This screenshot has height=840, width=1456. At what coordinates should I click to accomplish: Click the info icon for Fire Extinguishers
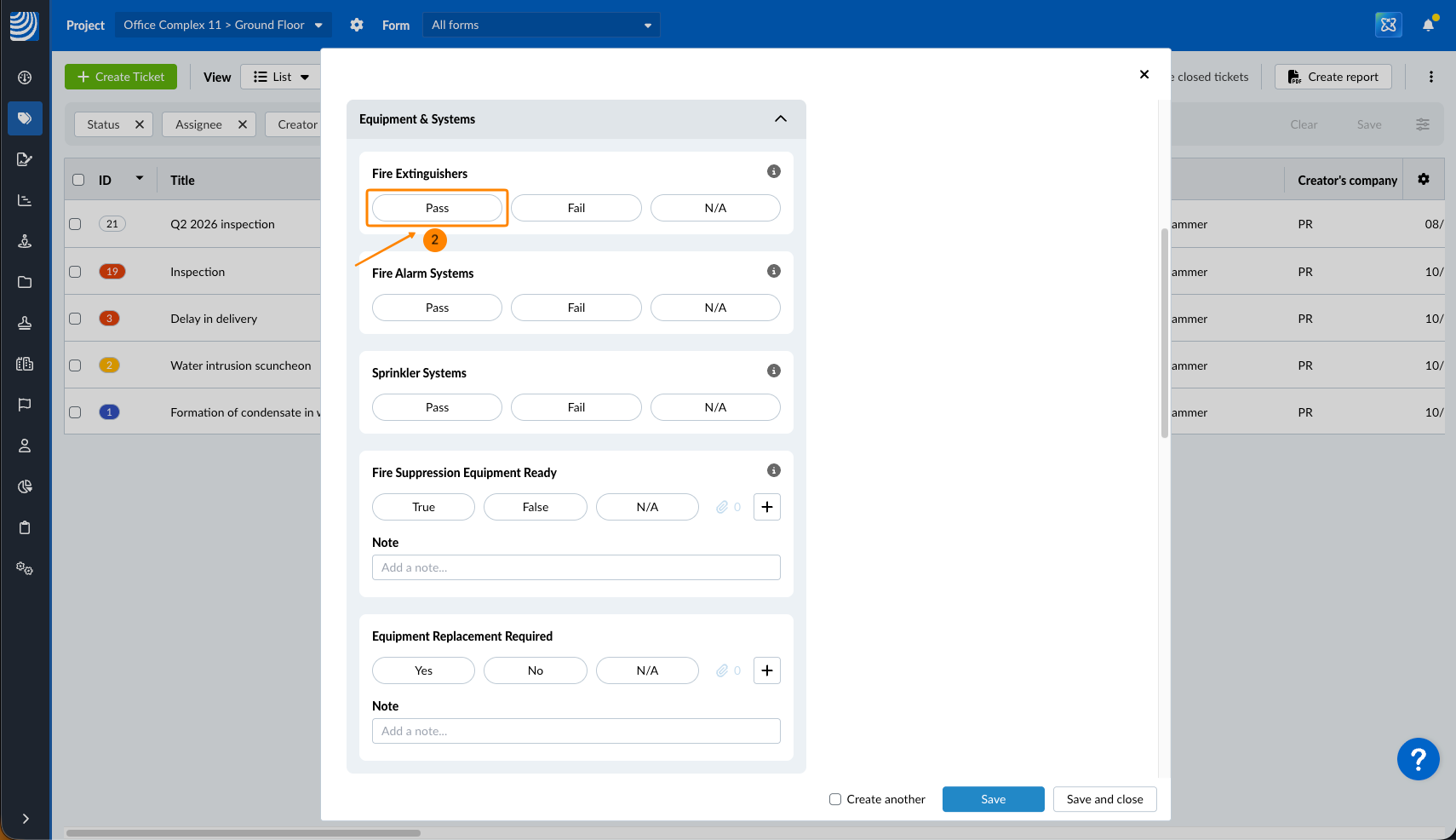click(x=773, y=171)
